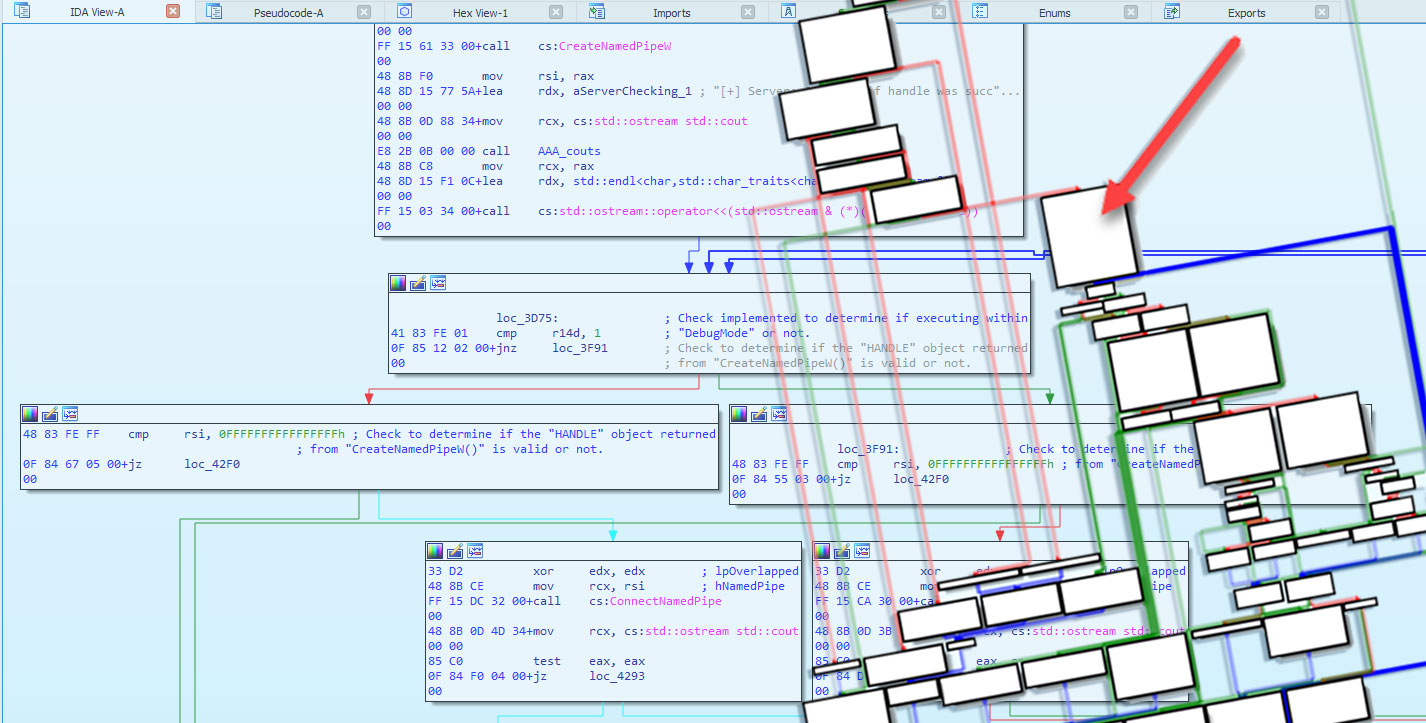Select the aServerChecking_1 operand
The image size is (1426, 723).
(633, 91)
